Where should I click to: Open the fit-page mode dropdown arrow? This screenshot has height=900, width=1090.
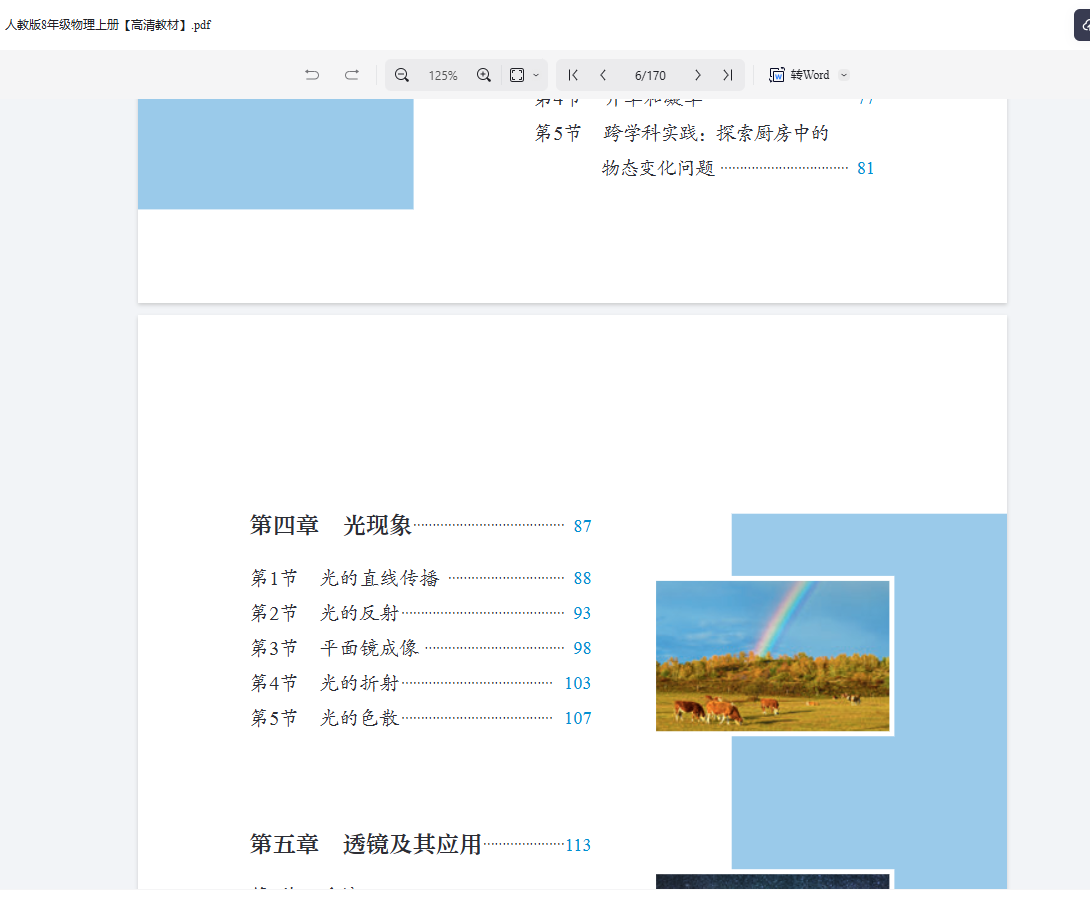[536, 75]
